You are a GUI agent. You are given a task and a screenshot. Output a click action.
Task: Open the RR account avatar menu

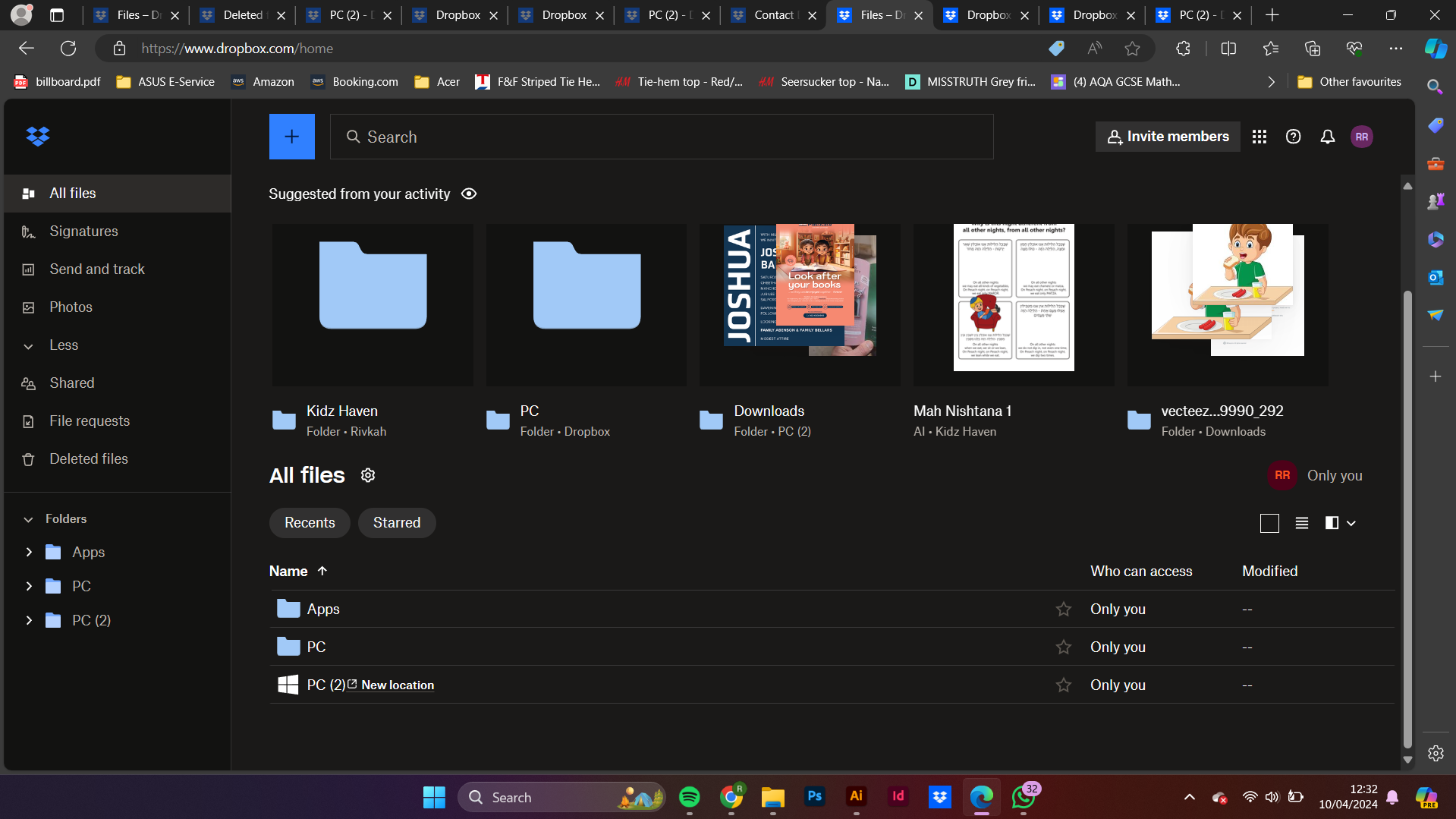coord(1362,137)
